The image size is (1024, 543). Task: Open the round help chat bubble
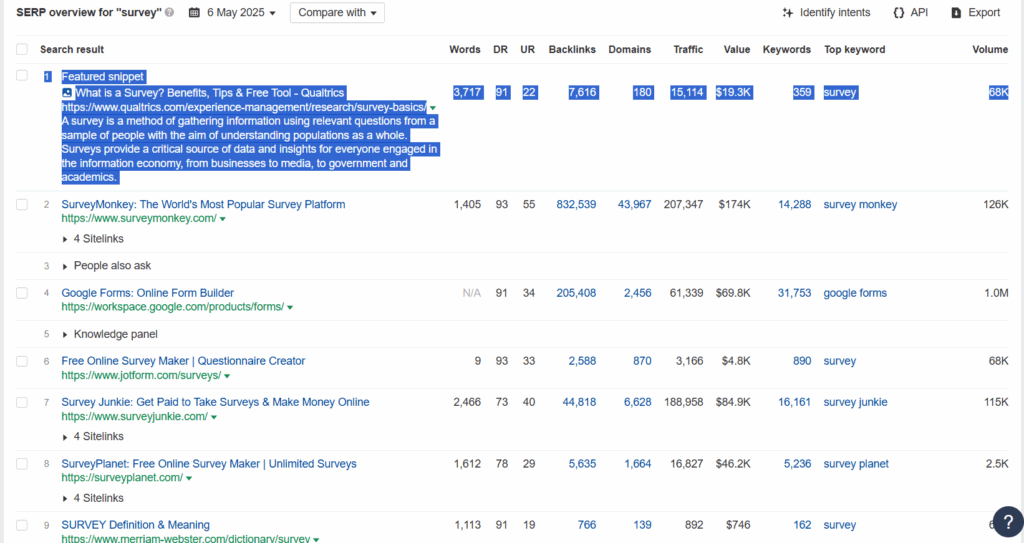1008,521
